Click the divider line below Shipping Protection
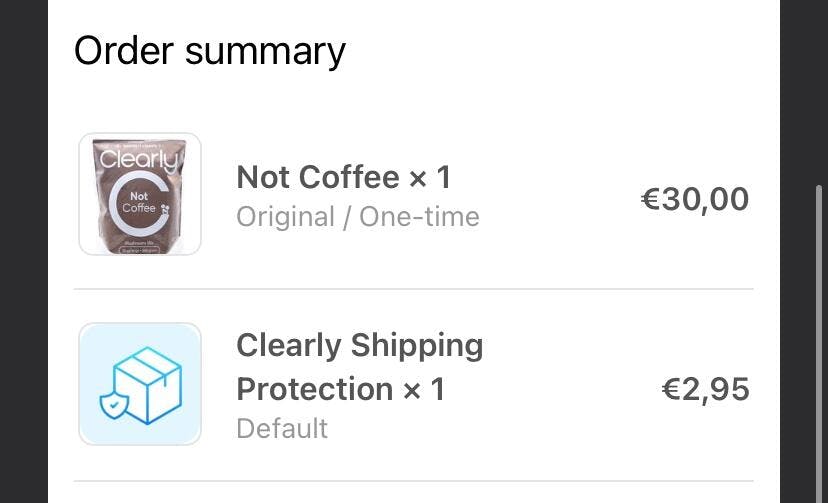This screenshot has width=828, height=503. coord(413,481)
